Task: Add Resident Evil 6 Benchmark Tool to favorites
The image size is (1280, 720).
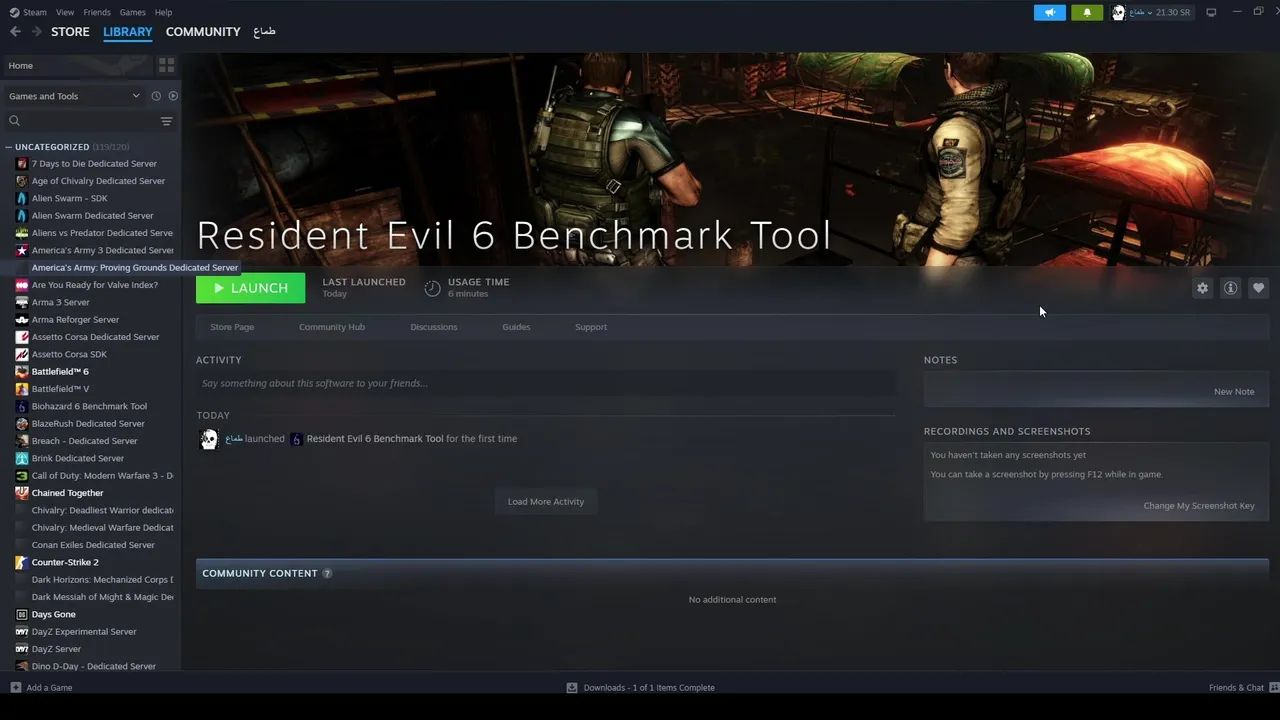Action: (x=1258, y=288)
